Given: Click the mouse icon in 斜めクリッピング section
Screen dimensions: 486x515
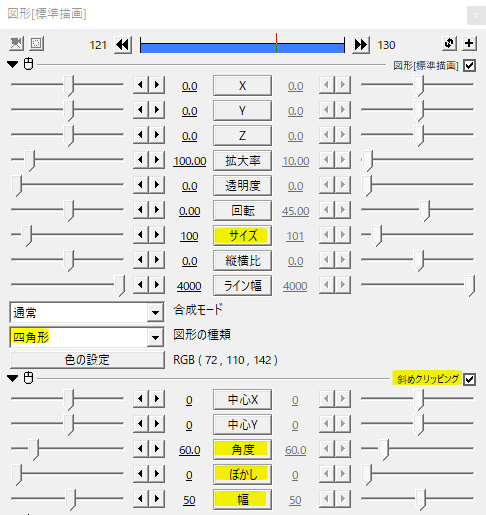Looking at the screenshot, I should pos(29,378).
